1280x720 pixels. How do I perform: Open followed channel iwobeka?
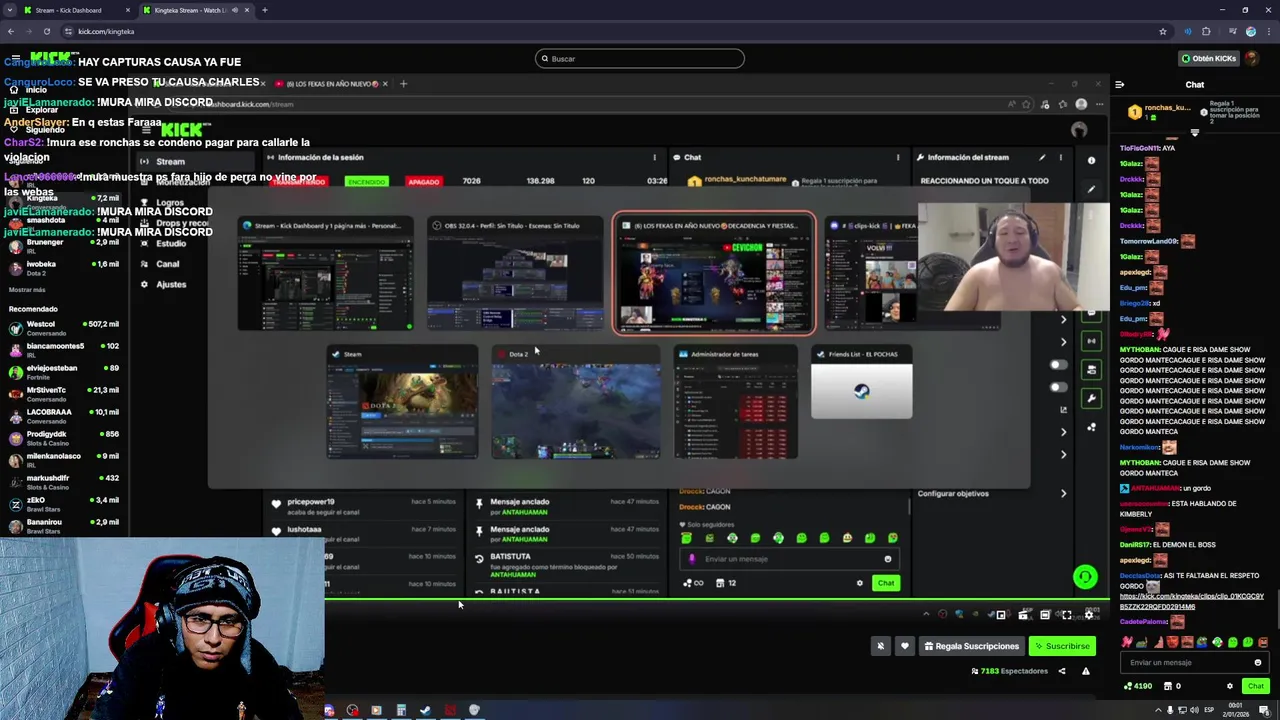click(x=65, y=268)
